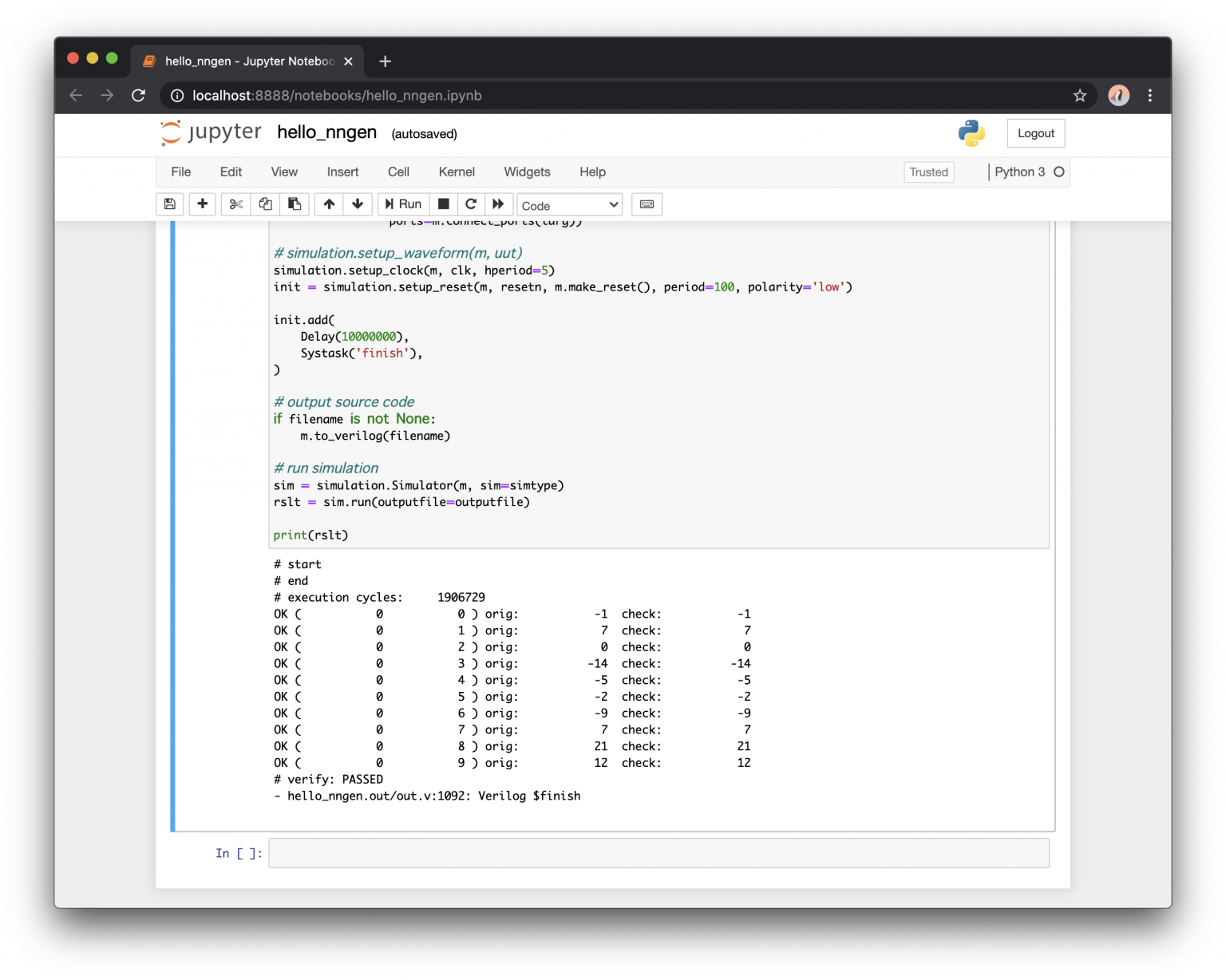Screen dimensions: 1226x980
Task: Click the Logout button
Action: pyautogui.click(x=1035, y=133)
